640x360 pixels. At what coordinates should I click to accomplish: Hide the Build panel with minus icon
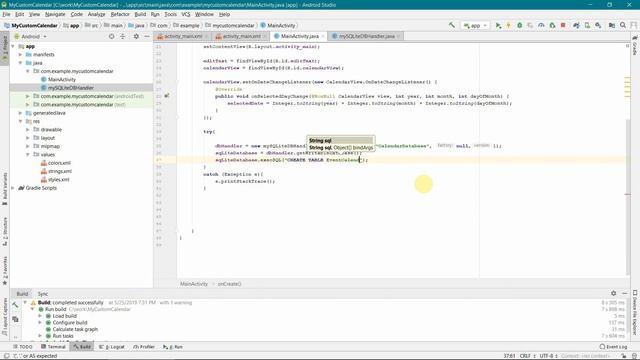[x=624, y=293]
